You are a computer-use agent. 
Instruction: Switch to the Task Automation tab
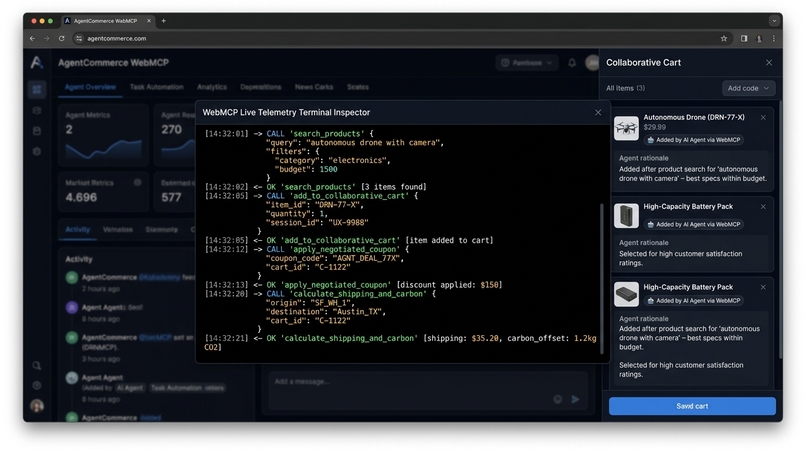coord(156,87)
